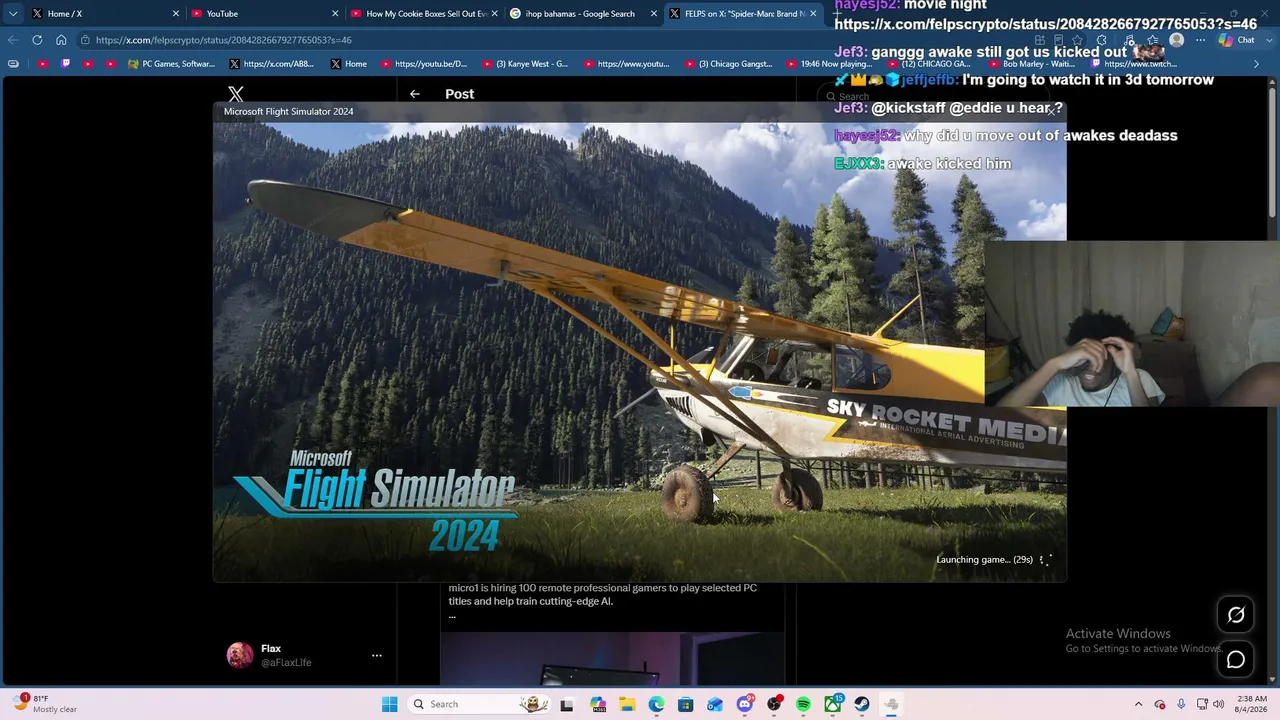Viewport: 1280px width, 720px height.
Task: Open the X Home bookmark
Action: 348,64
